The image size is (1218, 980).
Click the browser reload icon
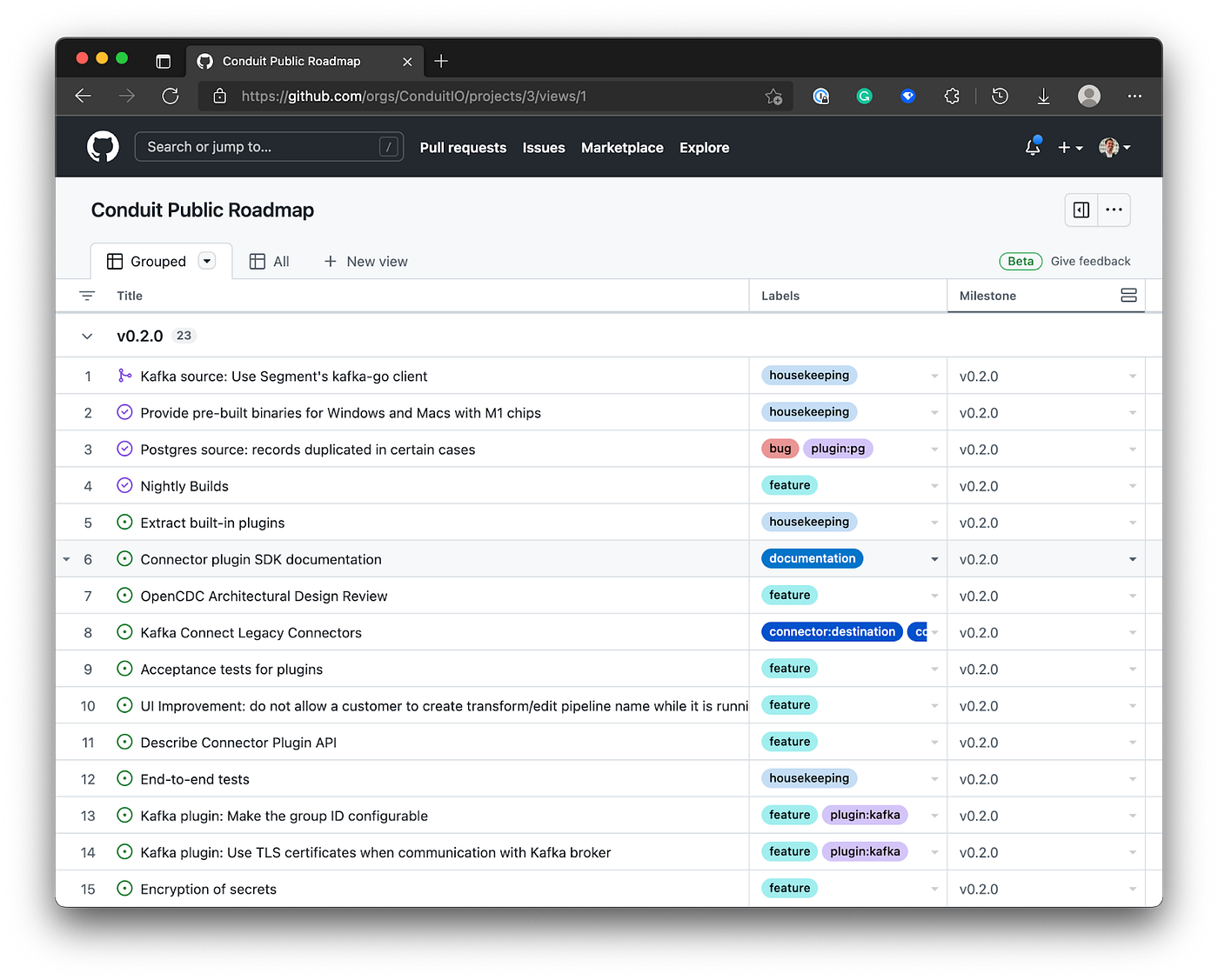click(x=171, y=96)
